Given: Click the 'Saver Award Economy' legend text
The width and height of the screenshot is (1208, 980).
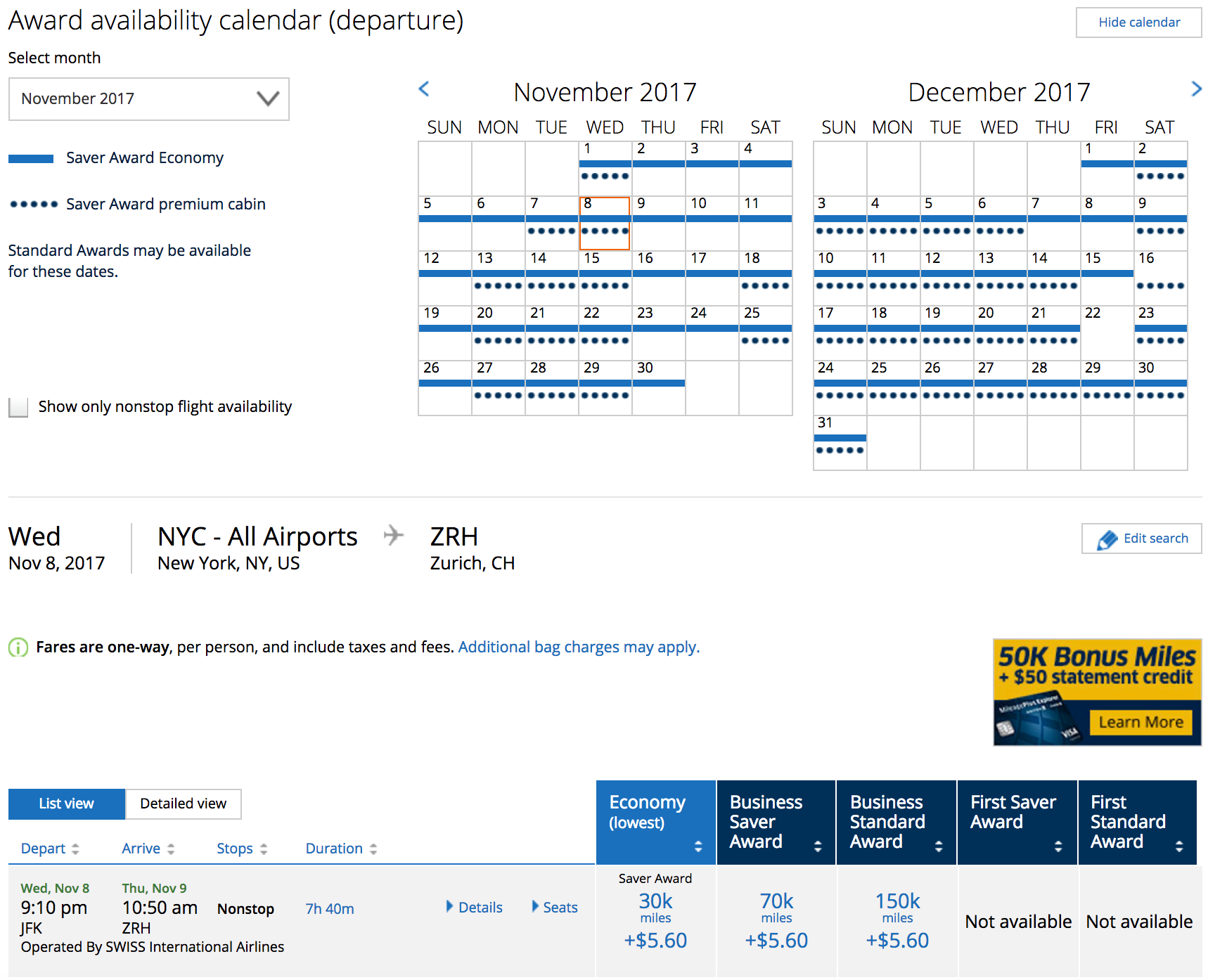Looking at the screenshot, I should point(145,158).
